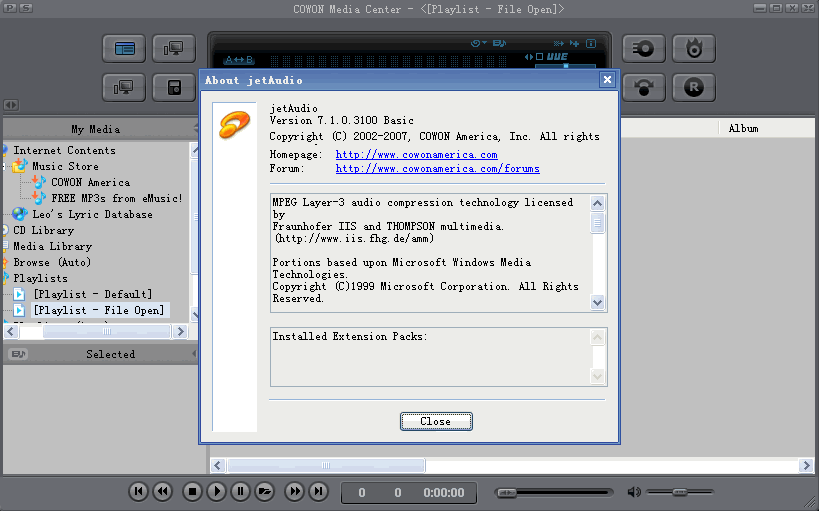Click the jetAudio logo icon
The width and height of the screenshot is (819, 511).
pos(235,125)
